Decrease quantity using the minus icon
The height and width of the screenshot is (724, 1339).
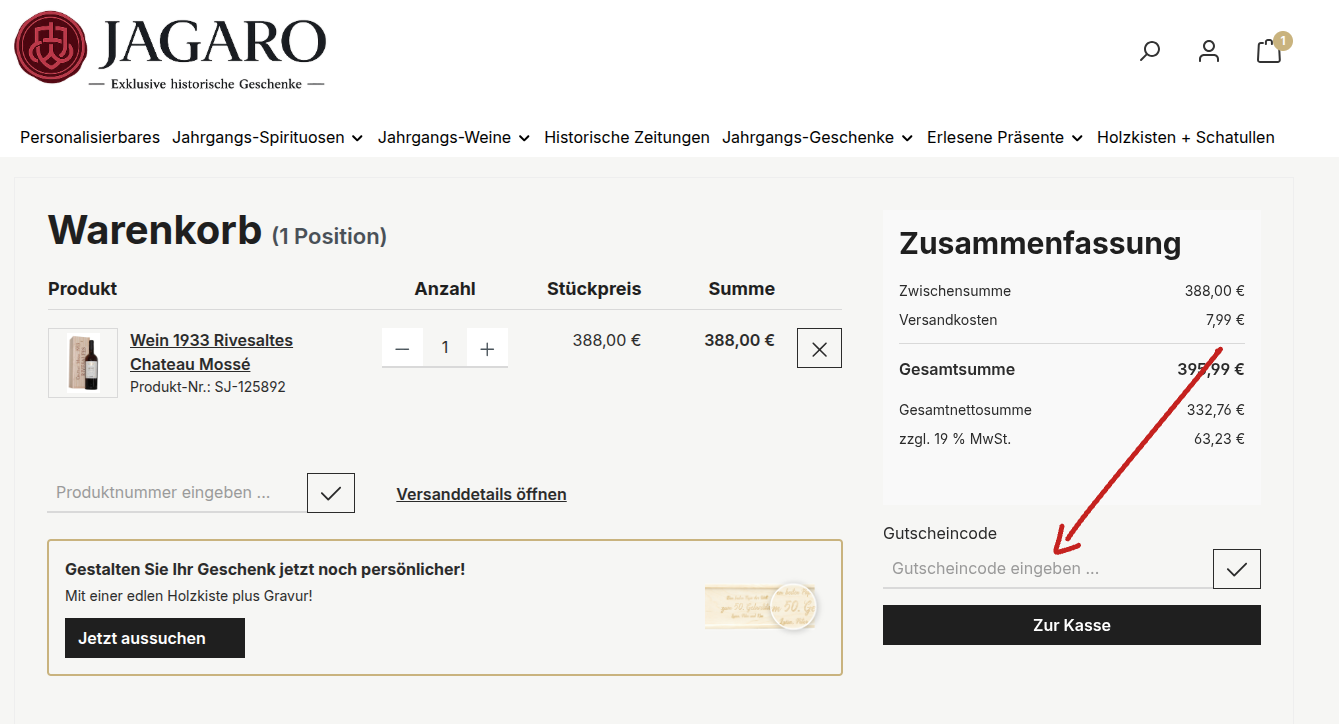[402, 347]
